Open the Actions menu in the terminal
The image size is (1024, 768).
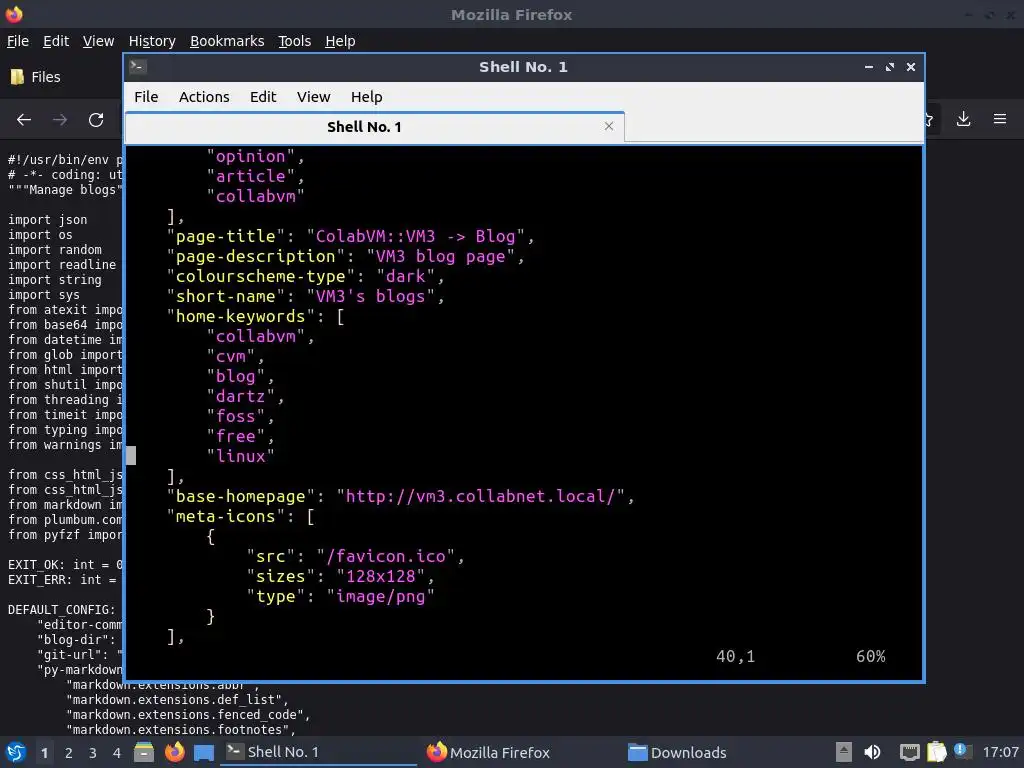click(204, 97)
